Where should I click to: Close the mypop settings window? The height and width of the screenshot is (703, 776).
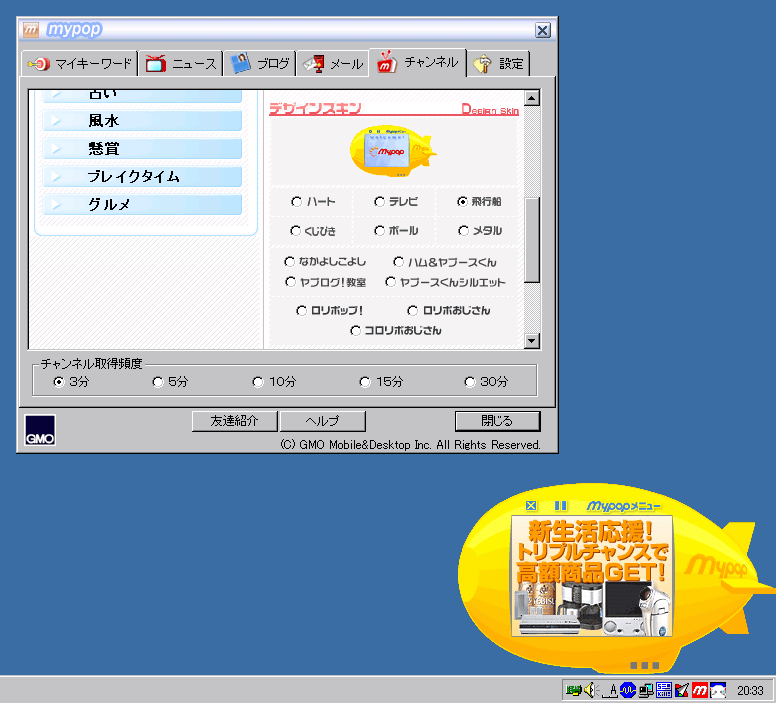point(543,31)
